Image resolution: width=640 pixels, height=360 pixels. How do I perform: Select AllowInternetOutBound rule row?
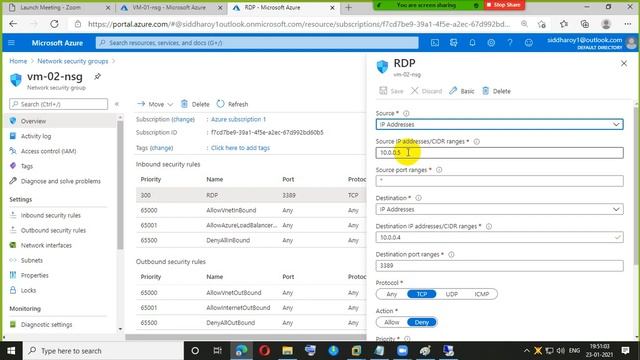coord(251,308)
